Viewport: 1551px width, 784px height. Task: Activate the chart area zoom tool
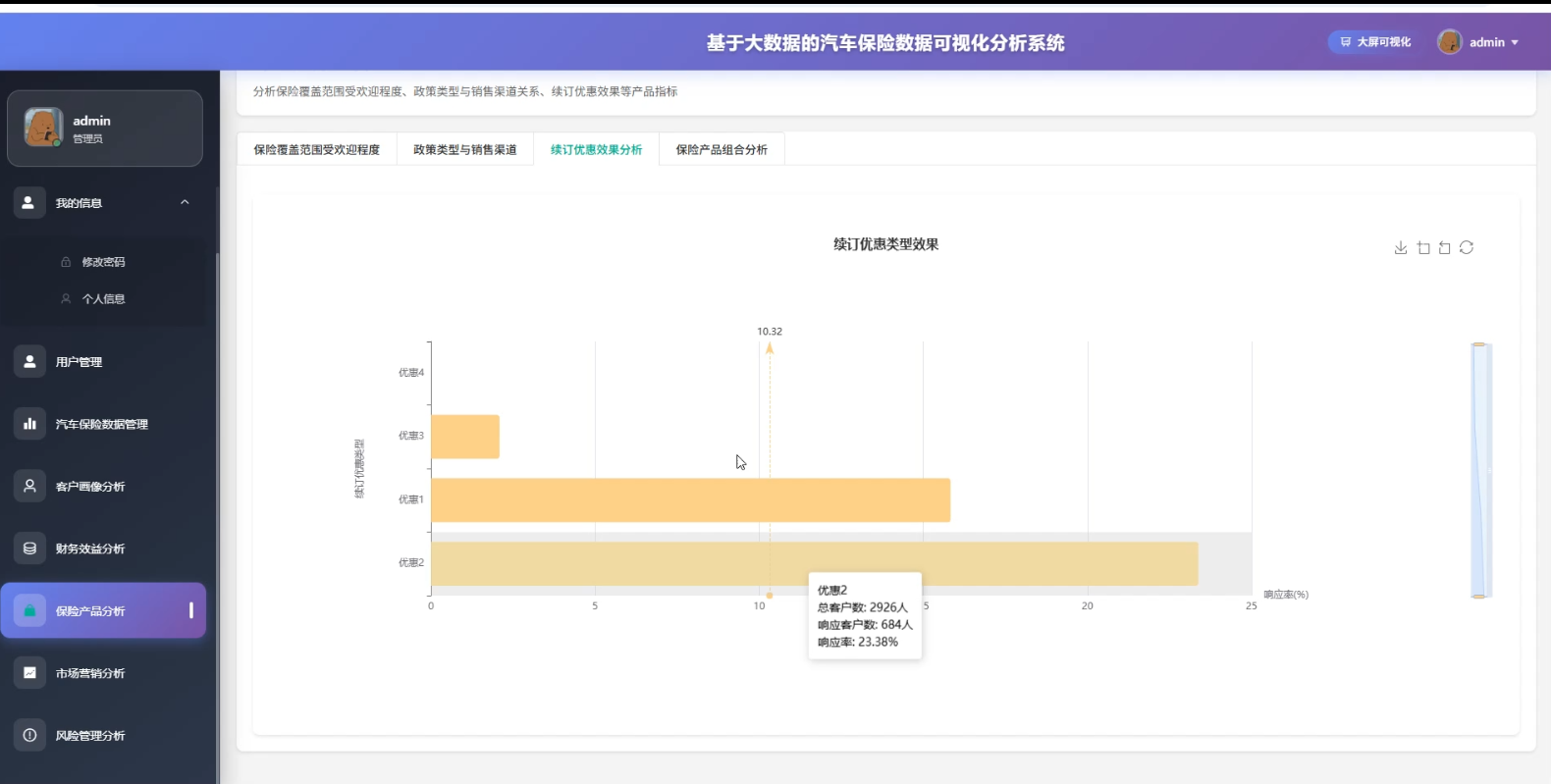point(1423,247)
